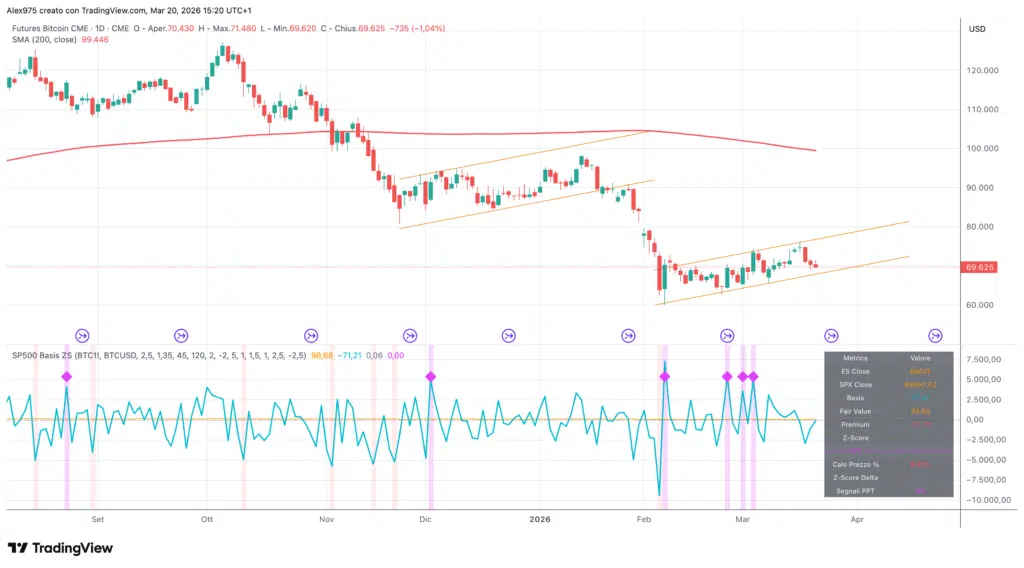Select the magenta diamond signal in early December
This screenshot has width=1024, height=568.
[430, 376]
